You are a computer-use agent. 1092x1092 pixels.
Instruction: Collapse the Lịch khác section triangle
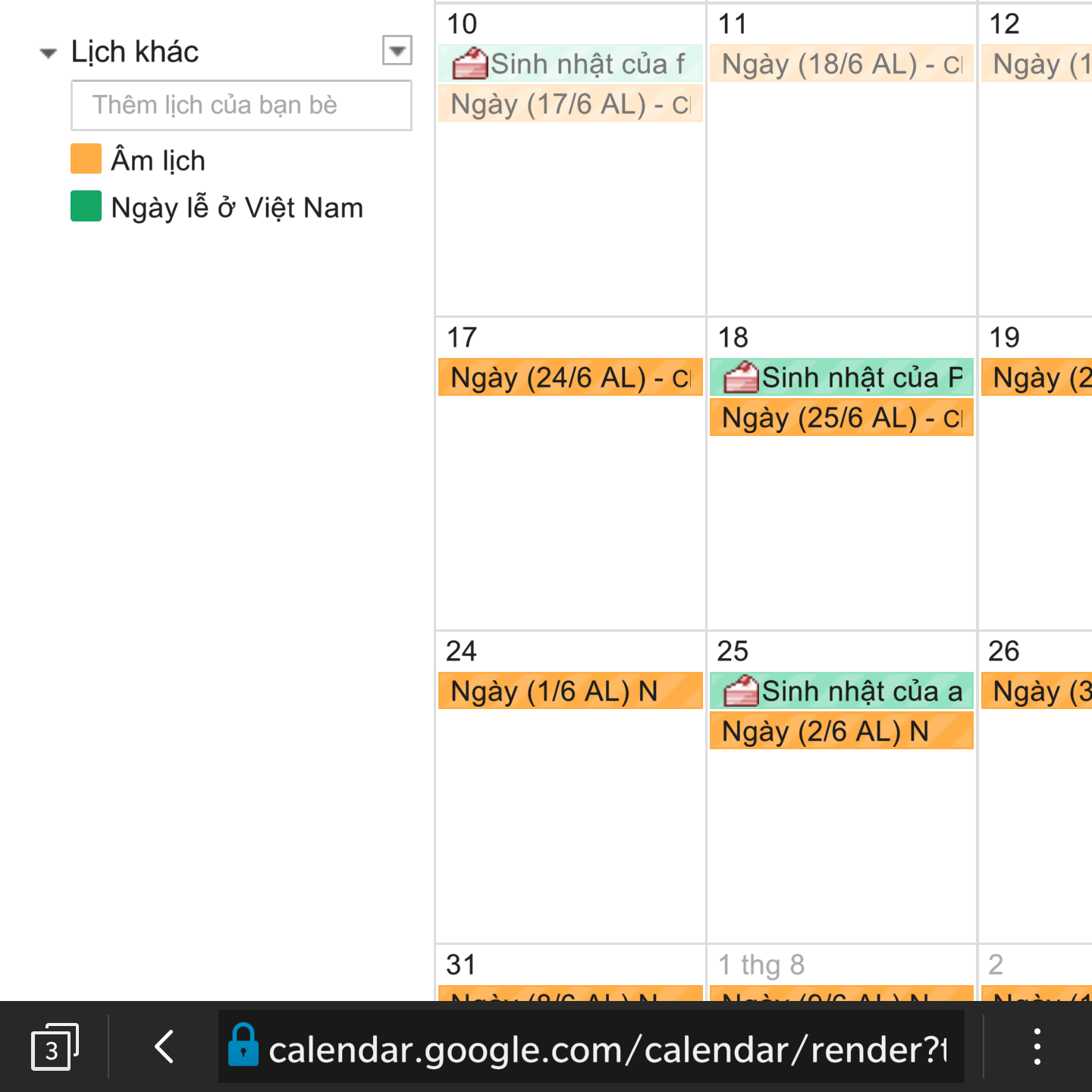click(48, 53)
